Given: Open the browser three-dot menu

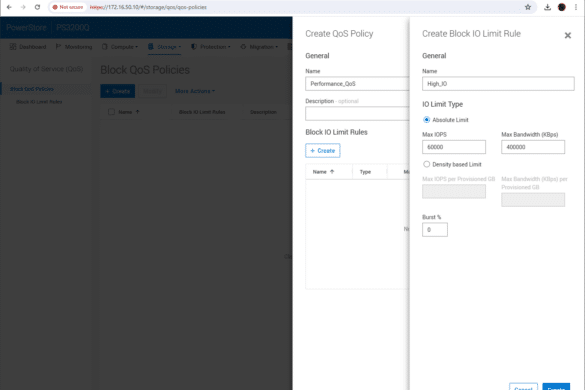Looking at the screenshot, I should (x=576, y=7).
